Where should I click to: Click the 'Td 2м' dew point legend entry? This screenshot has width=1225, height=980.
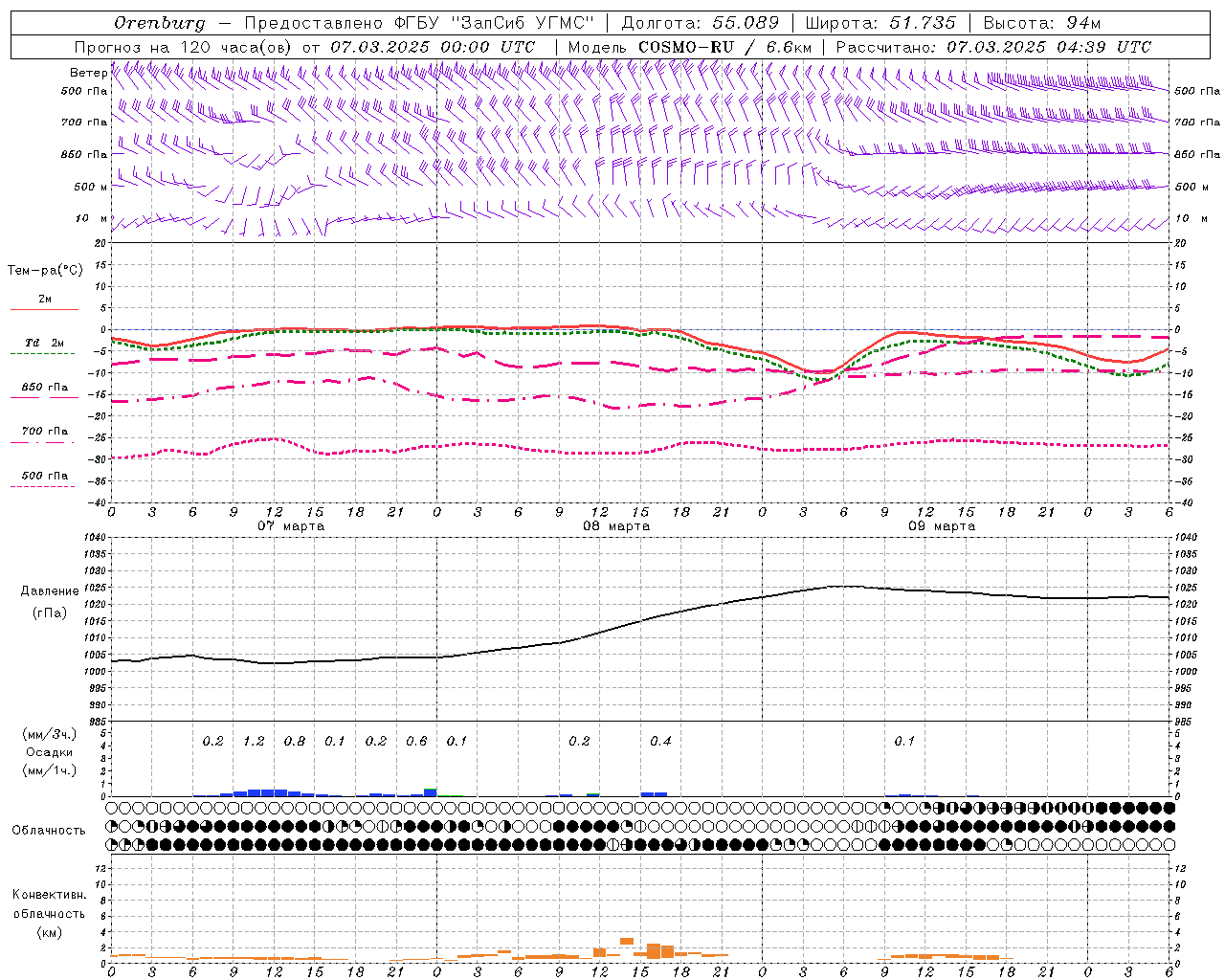[44, 343]
